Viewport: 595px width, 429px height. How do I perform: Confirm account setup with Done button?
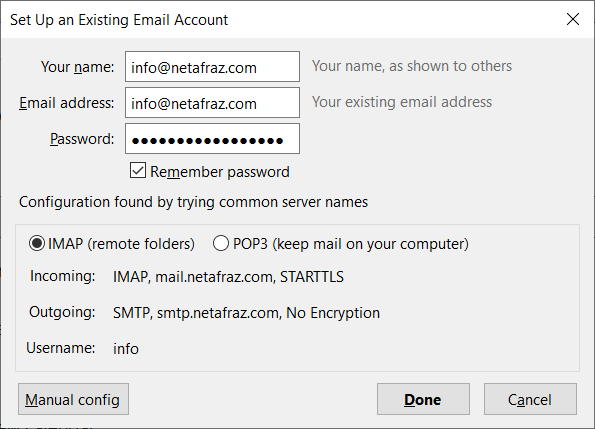pyautogui.click(x=423, y=399)
